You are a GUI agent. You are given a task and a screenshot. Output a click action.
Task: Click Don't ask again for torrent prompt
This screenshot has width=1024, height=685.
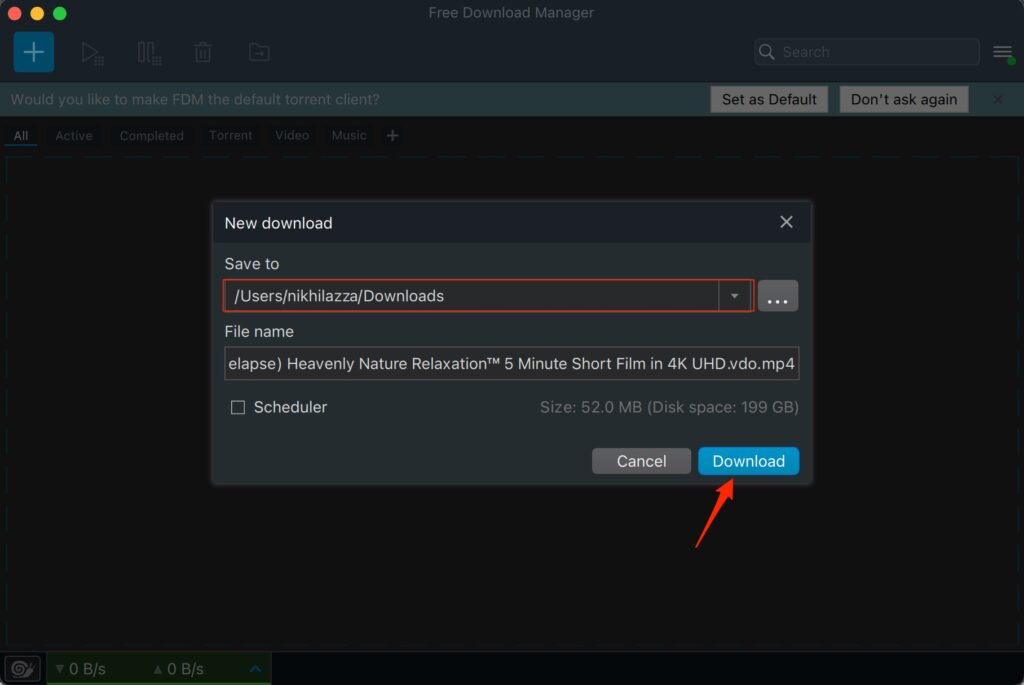[x=903, y=99]
